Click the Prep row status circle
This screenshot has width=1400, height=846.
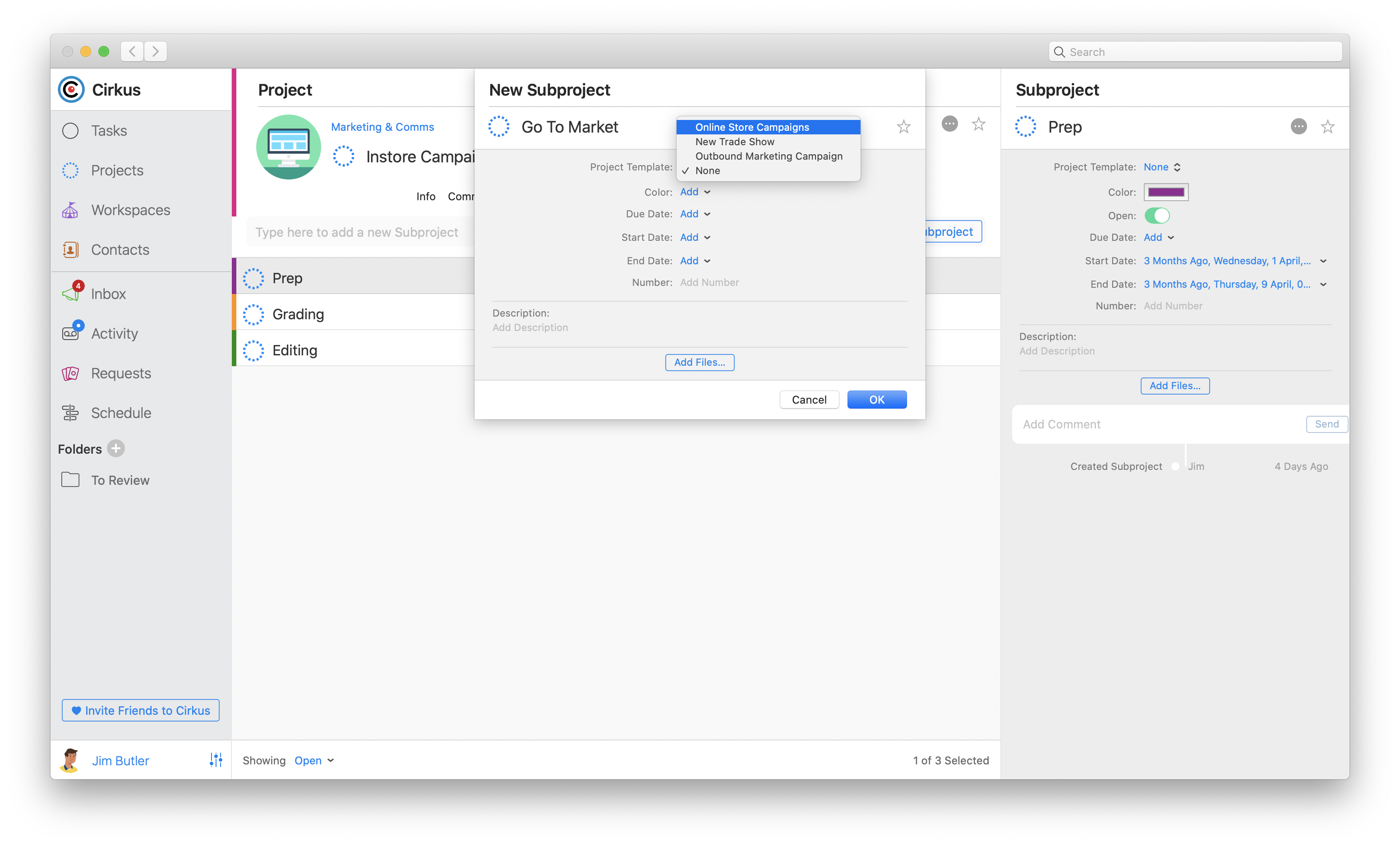pos(253,278)
